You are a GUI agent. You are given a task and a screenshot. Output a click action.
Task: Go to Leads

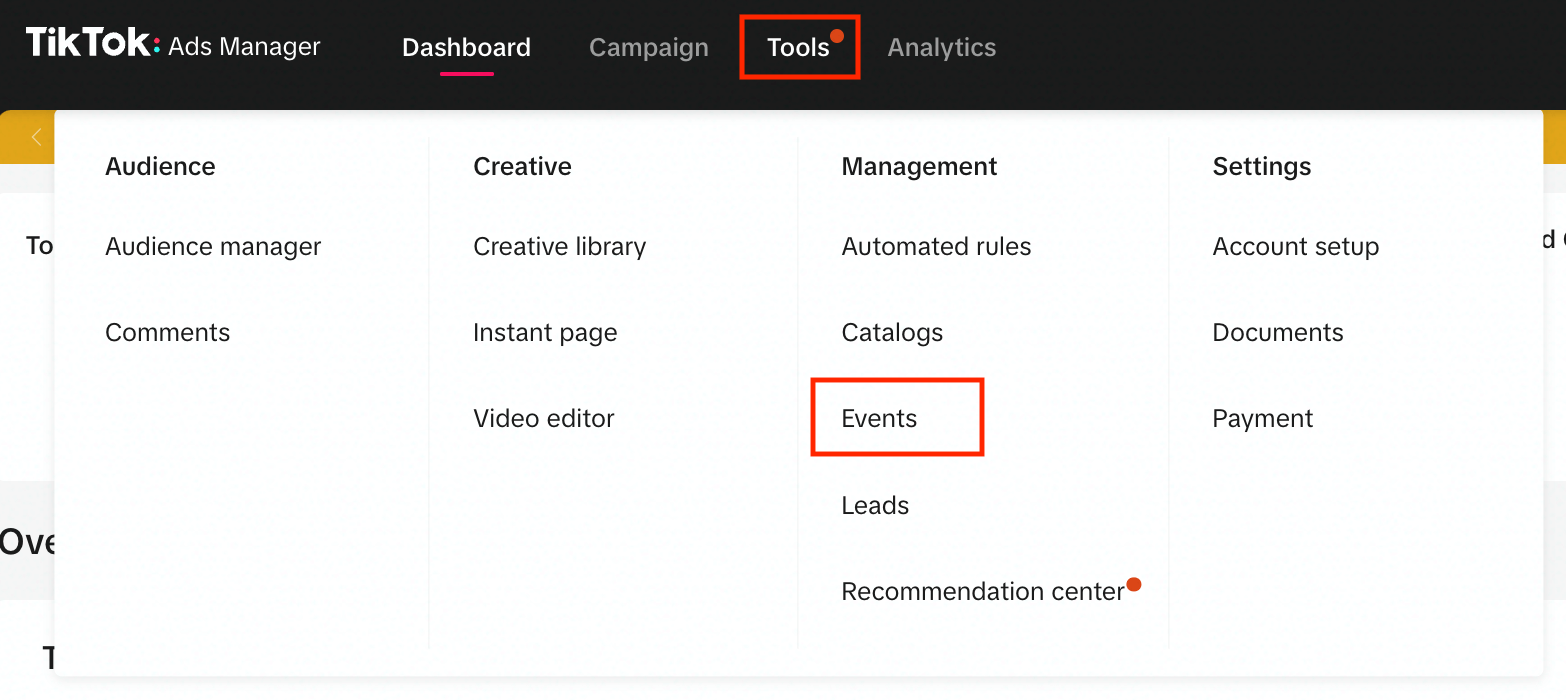pos(875,505)
